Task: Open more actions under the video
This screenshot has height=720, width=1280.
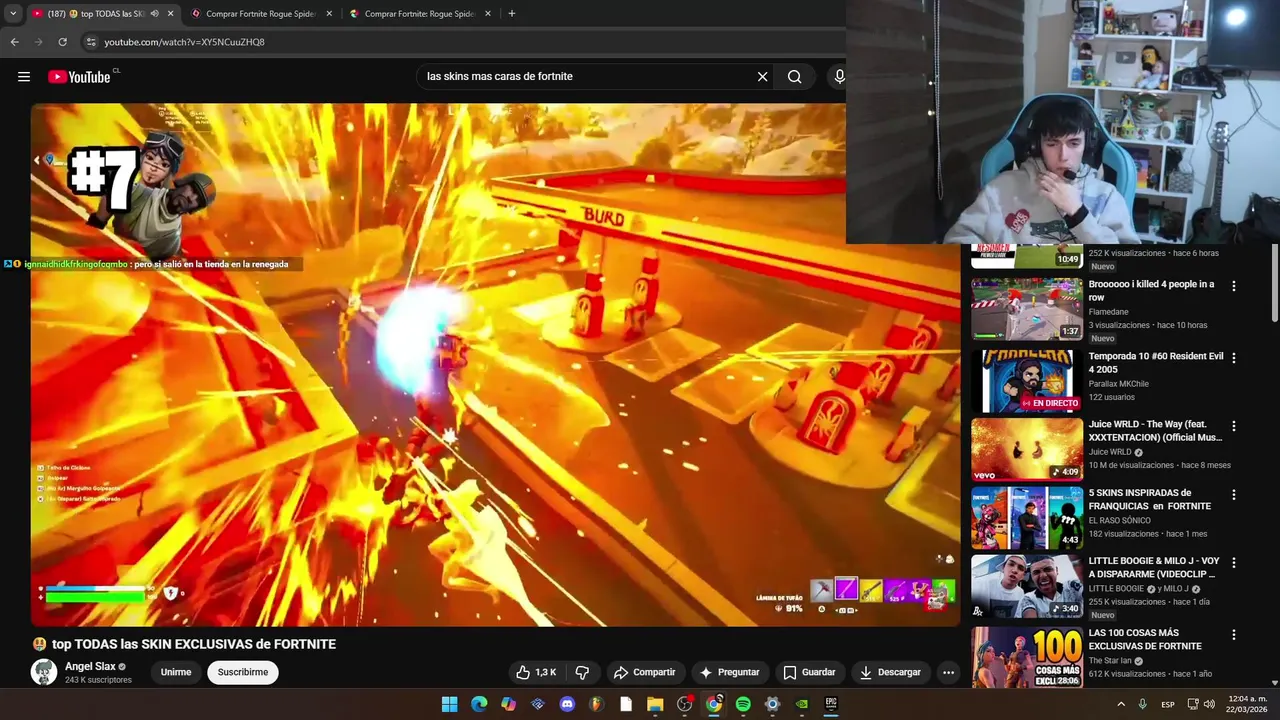Action: click(948, 672)
